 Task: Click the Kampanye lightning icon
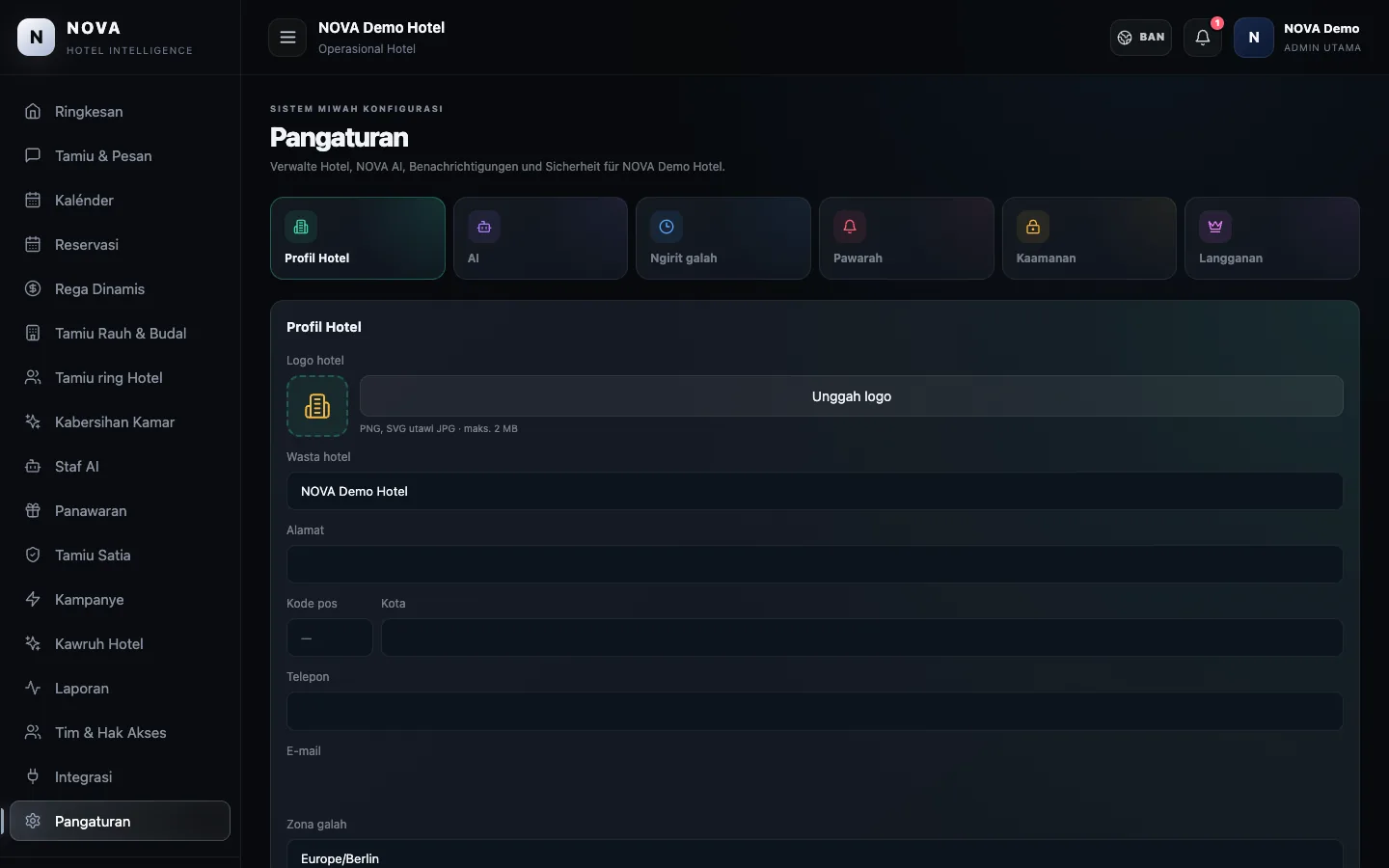click(33, 600)
